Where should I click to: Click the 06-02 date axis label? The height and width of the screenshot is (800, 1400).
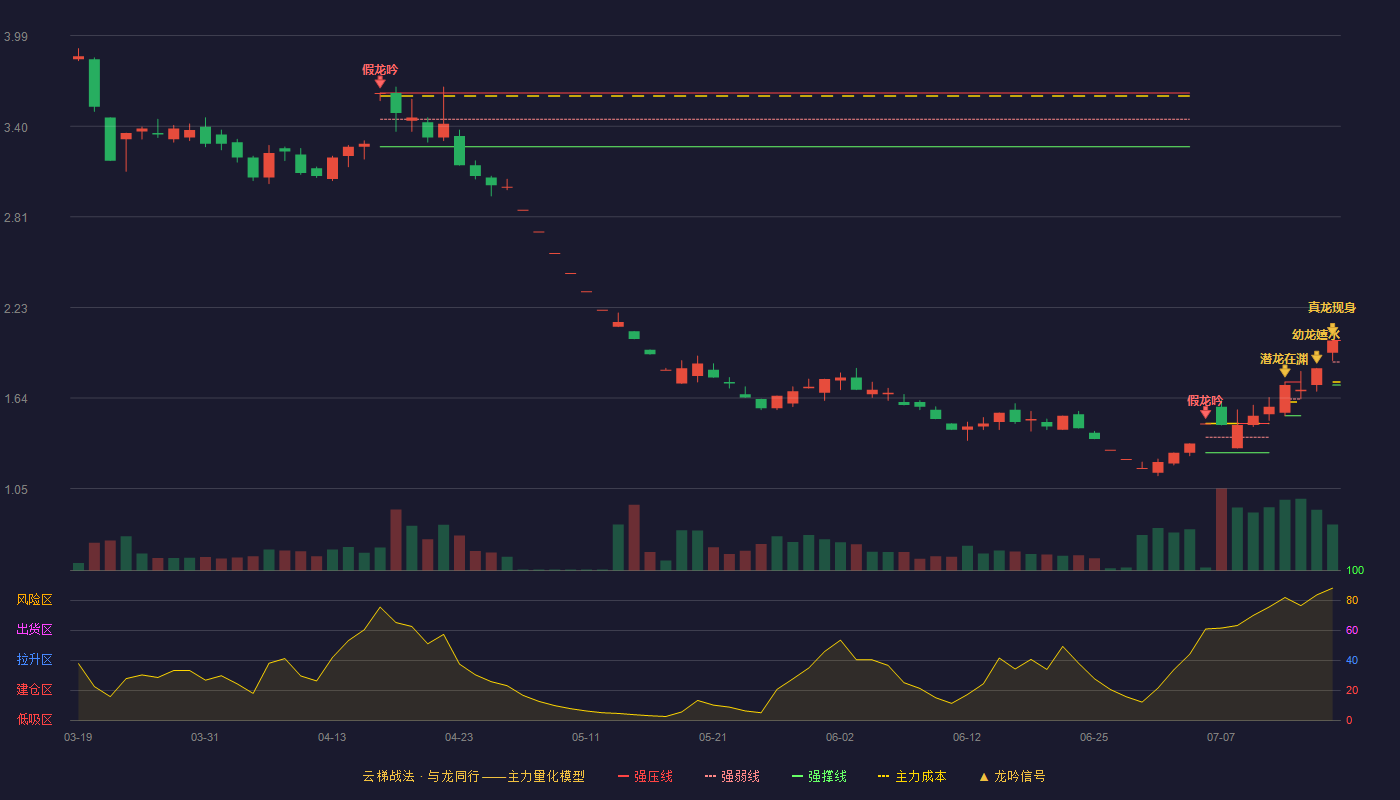pyautogui.click(x=840, y=737)
